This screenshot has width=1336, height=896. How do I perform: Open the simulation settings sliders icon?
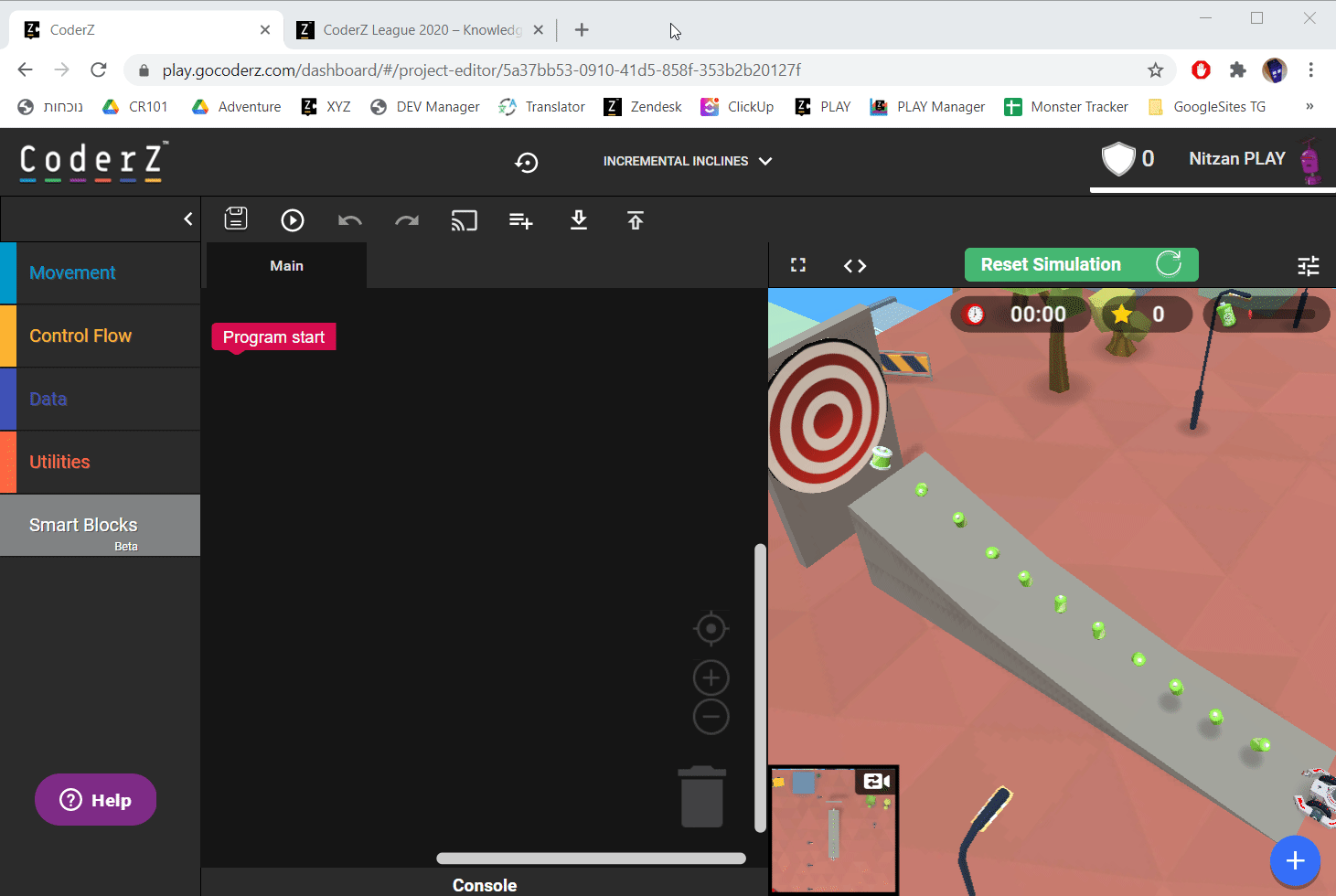[x=1309, y=266]
